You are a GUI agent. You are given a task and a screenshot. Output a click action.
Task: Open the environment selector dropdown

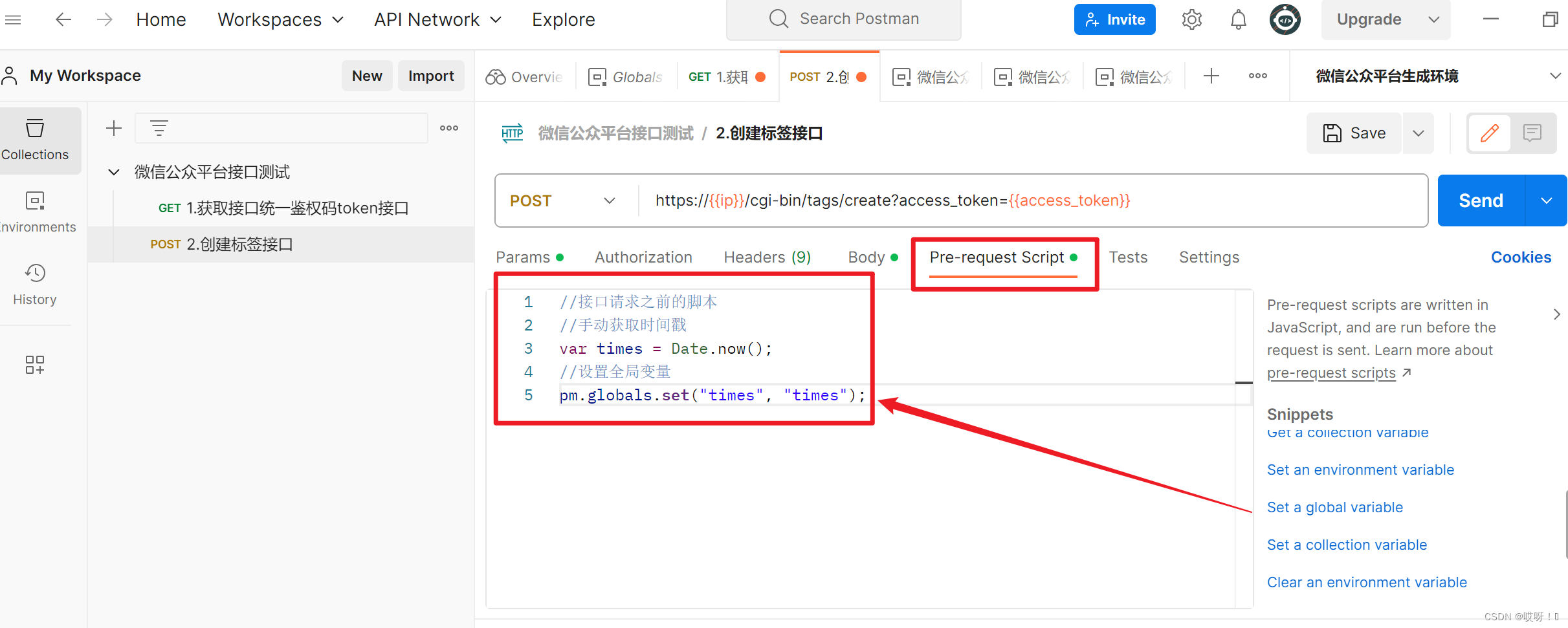coord(1555,76)
